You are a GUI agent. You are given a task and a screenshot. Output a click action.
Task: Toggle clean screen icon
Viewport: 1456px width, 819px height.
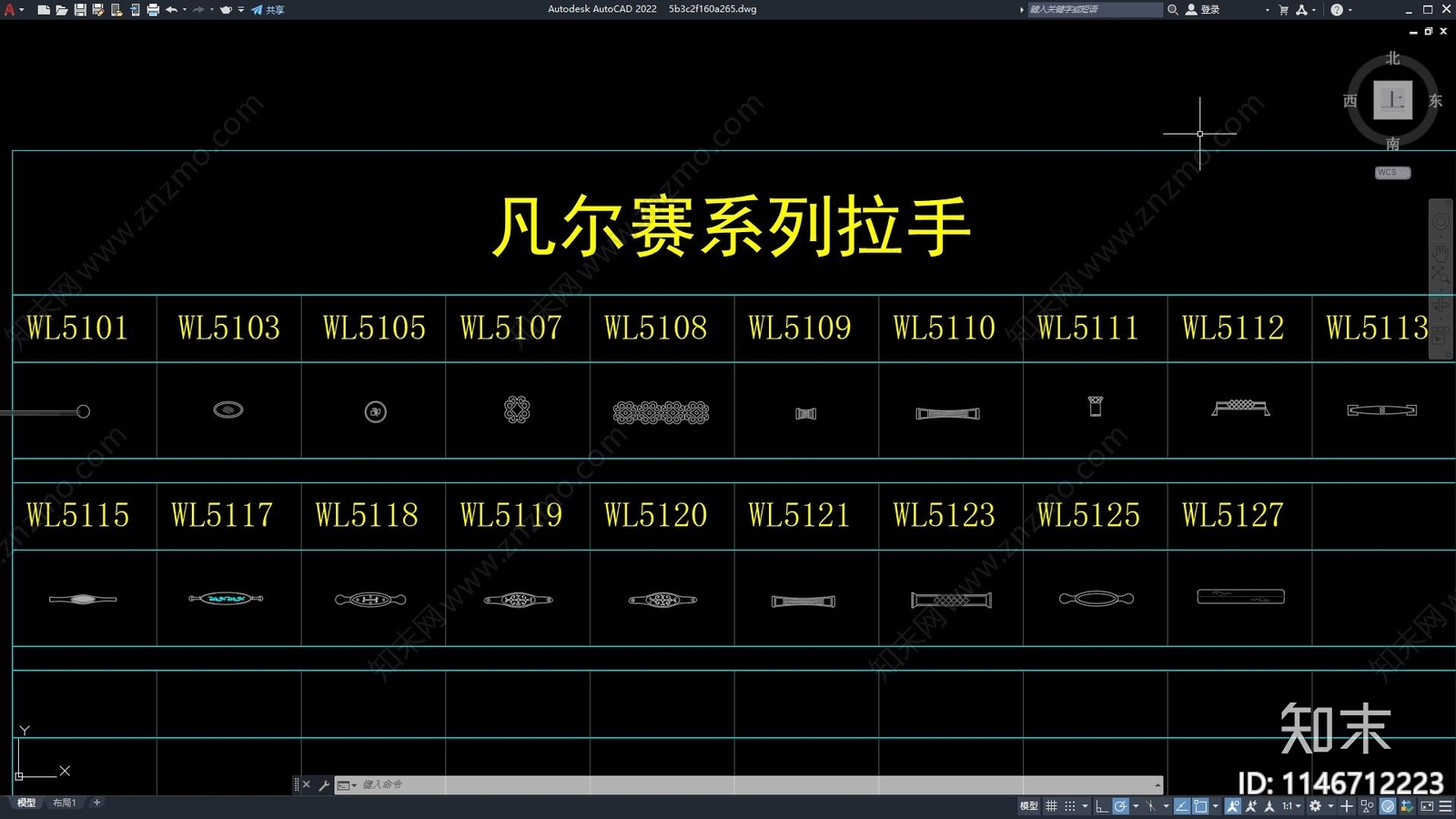(x=1427, y=806)
